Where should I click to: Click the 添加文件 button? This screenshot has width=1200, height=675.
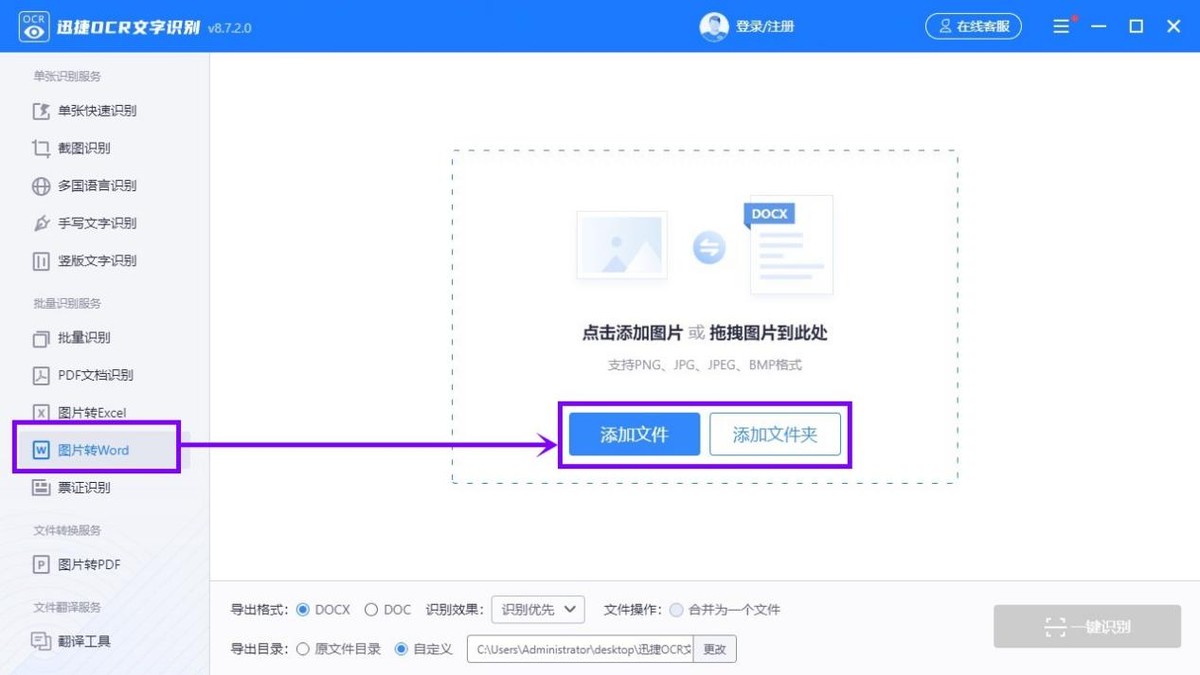[x=634, y=434]
